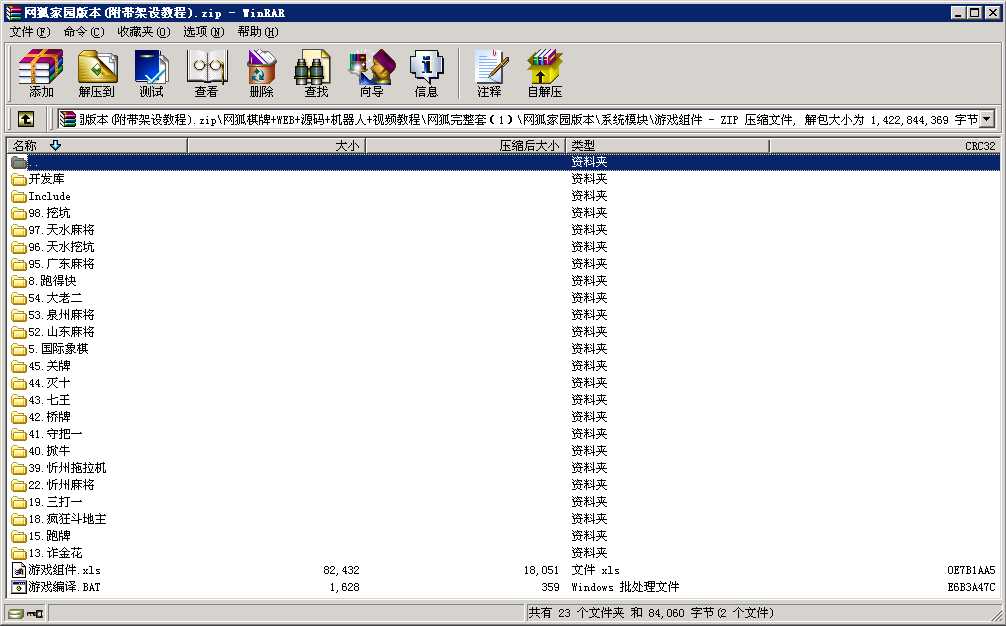This screenshot has height=626, width=1006.
Task: Open the 命令(C) menu
Action: pyautogui.click(x=84, y=31)
